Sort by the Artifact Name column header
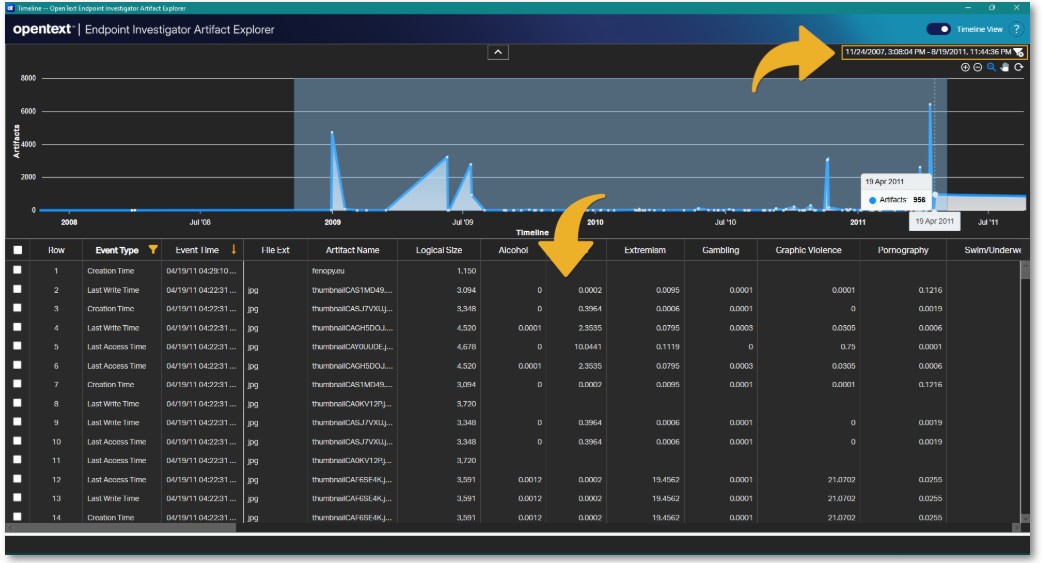Image resolution: width=1042 pixels, height=563 pixels. 352,250
